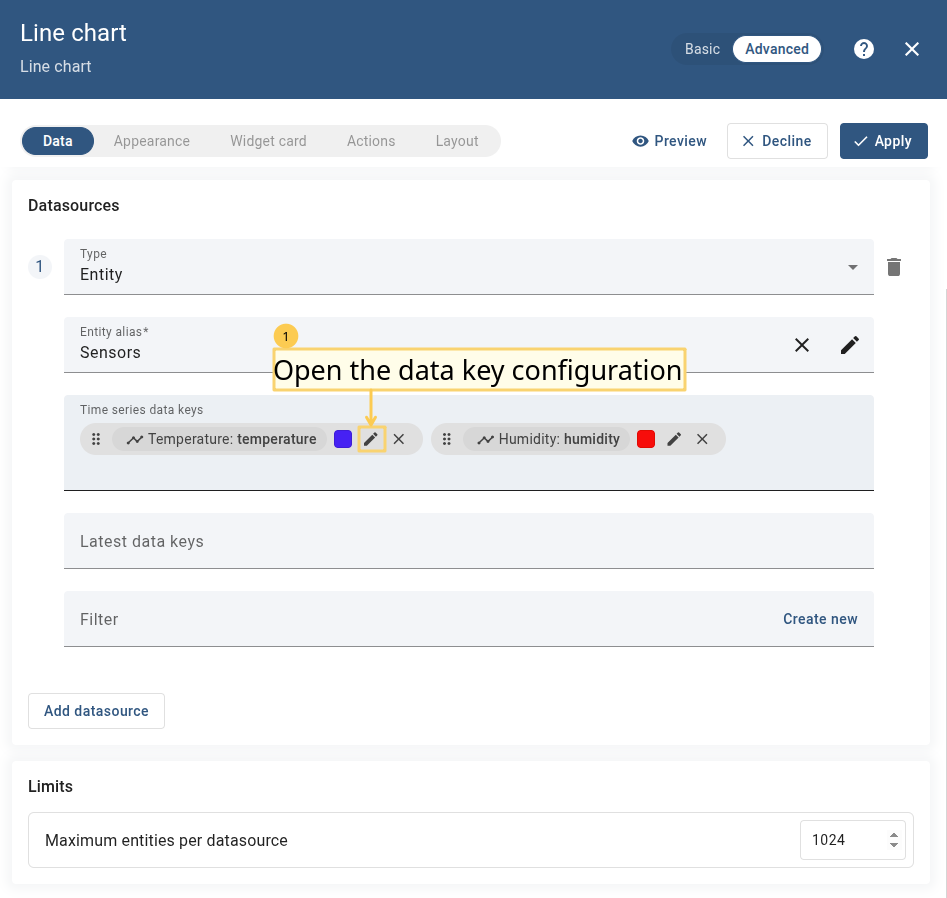Viewport: 947px width, 898px height.
Task: Switch to Basic mode
Action: 702,49
